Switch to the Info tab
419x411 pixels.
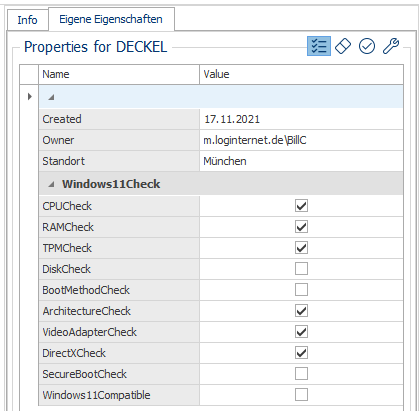click(x=27, y=20)
